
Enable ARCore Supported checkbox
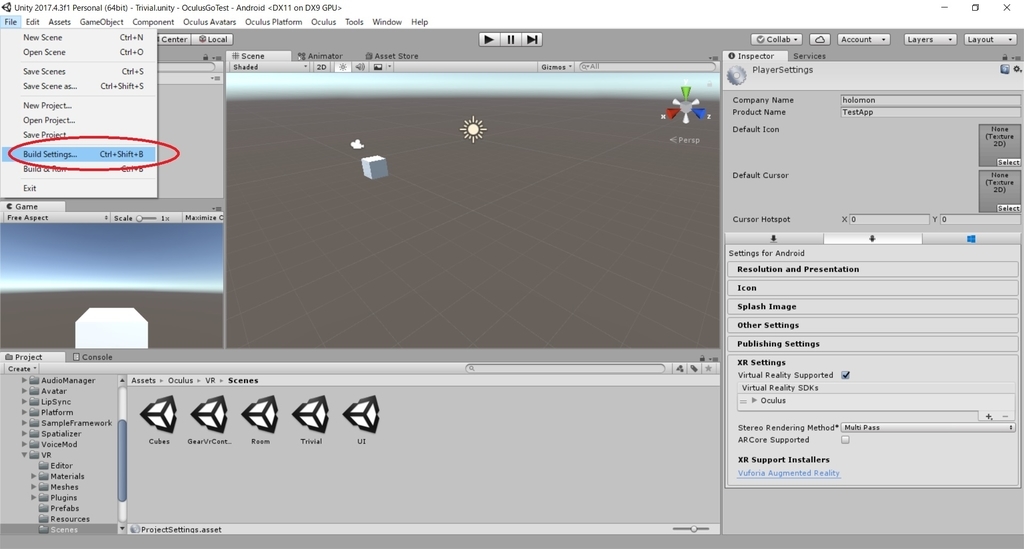click(x=846, y=440)
